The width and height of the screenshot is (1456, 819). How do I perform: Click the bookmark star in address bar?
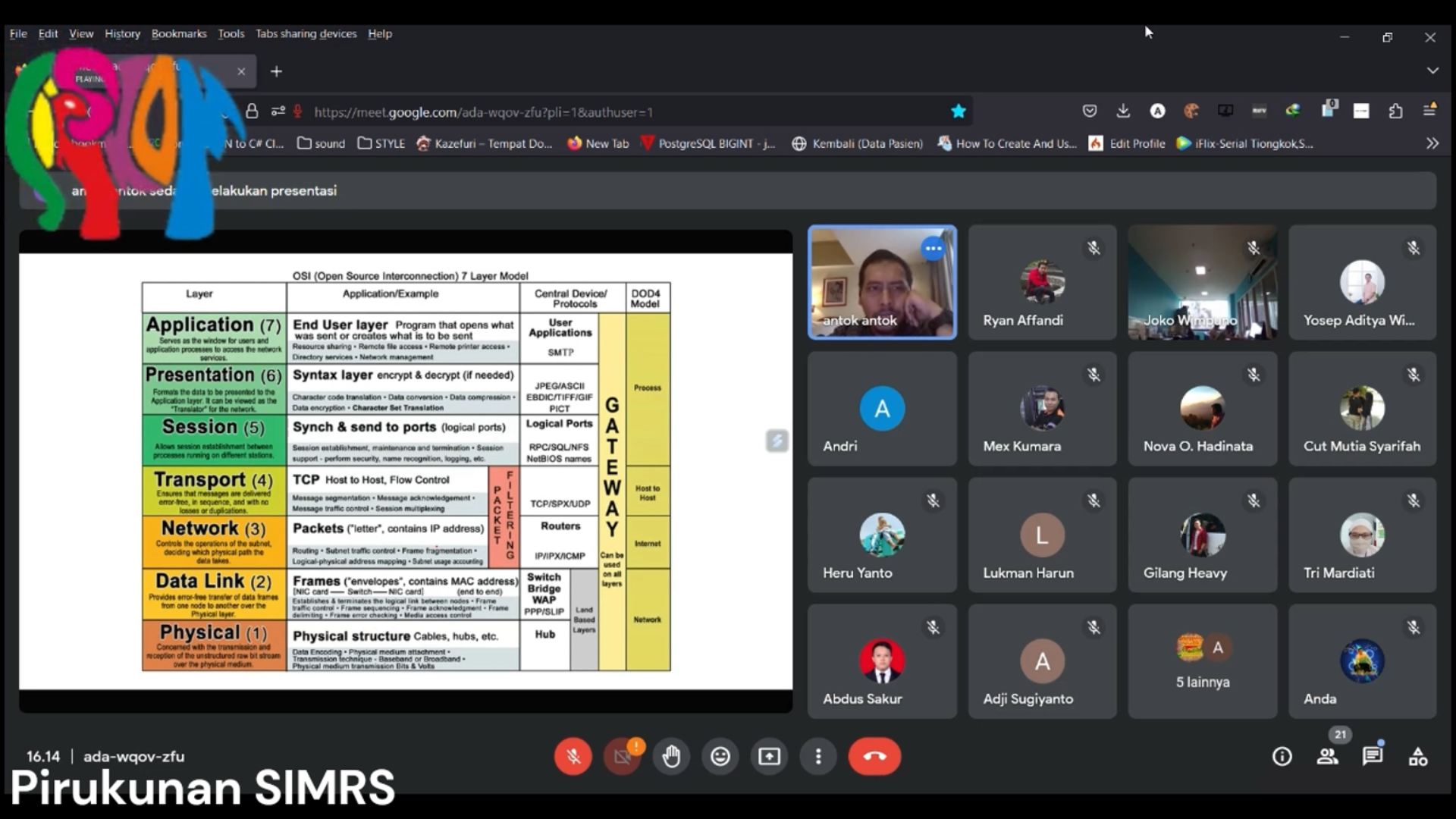tap(959, 111)
